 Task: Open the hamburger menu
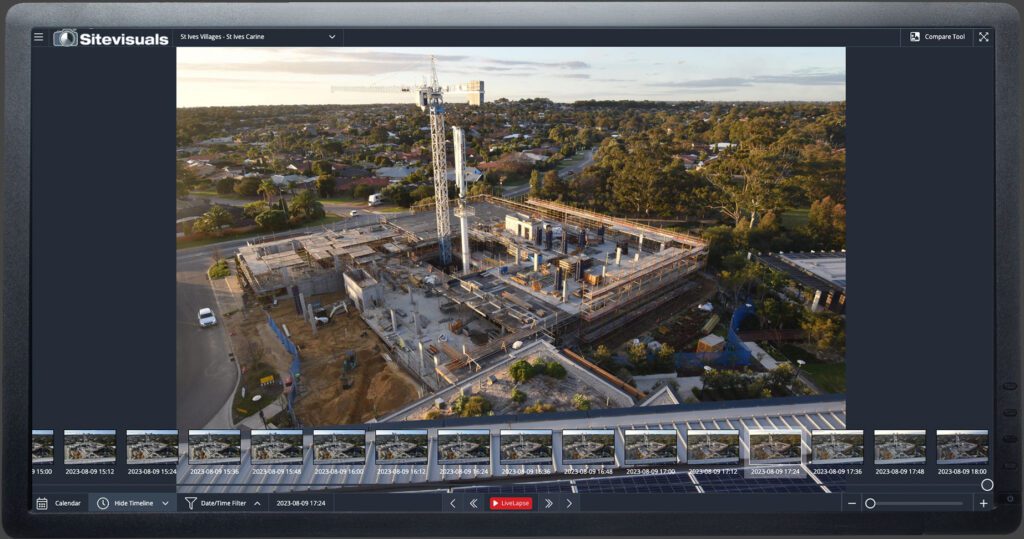(x=39, y=37)
